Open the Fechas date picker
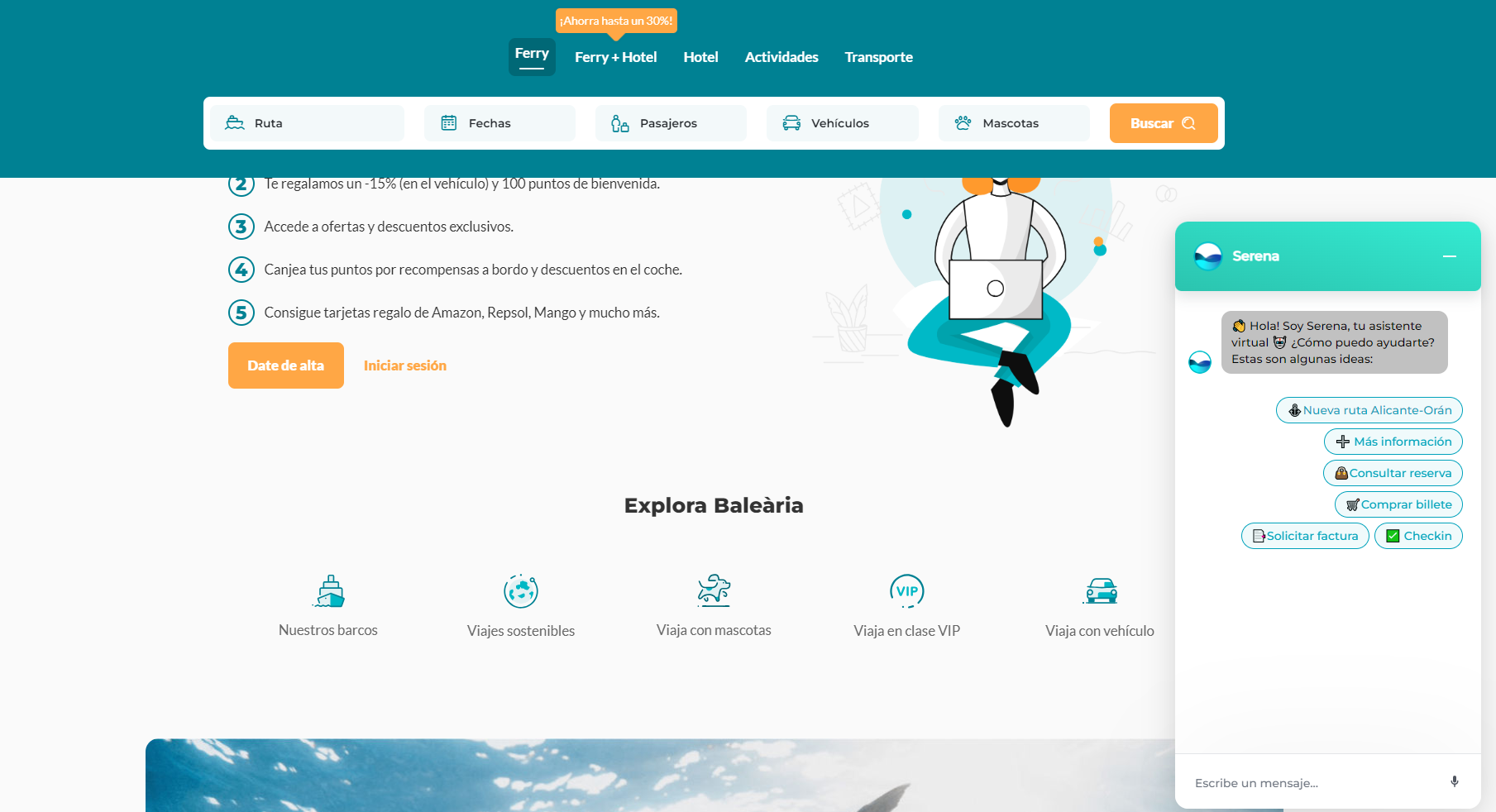This screenshot has height=812, width=1496. pyautogui.click(x=499, y=123)
